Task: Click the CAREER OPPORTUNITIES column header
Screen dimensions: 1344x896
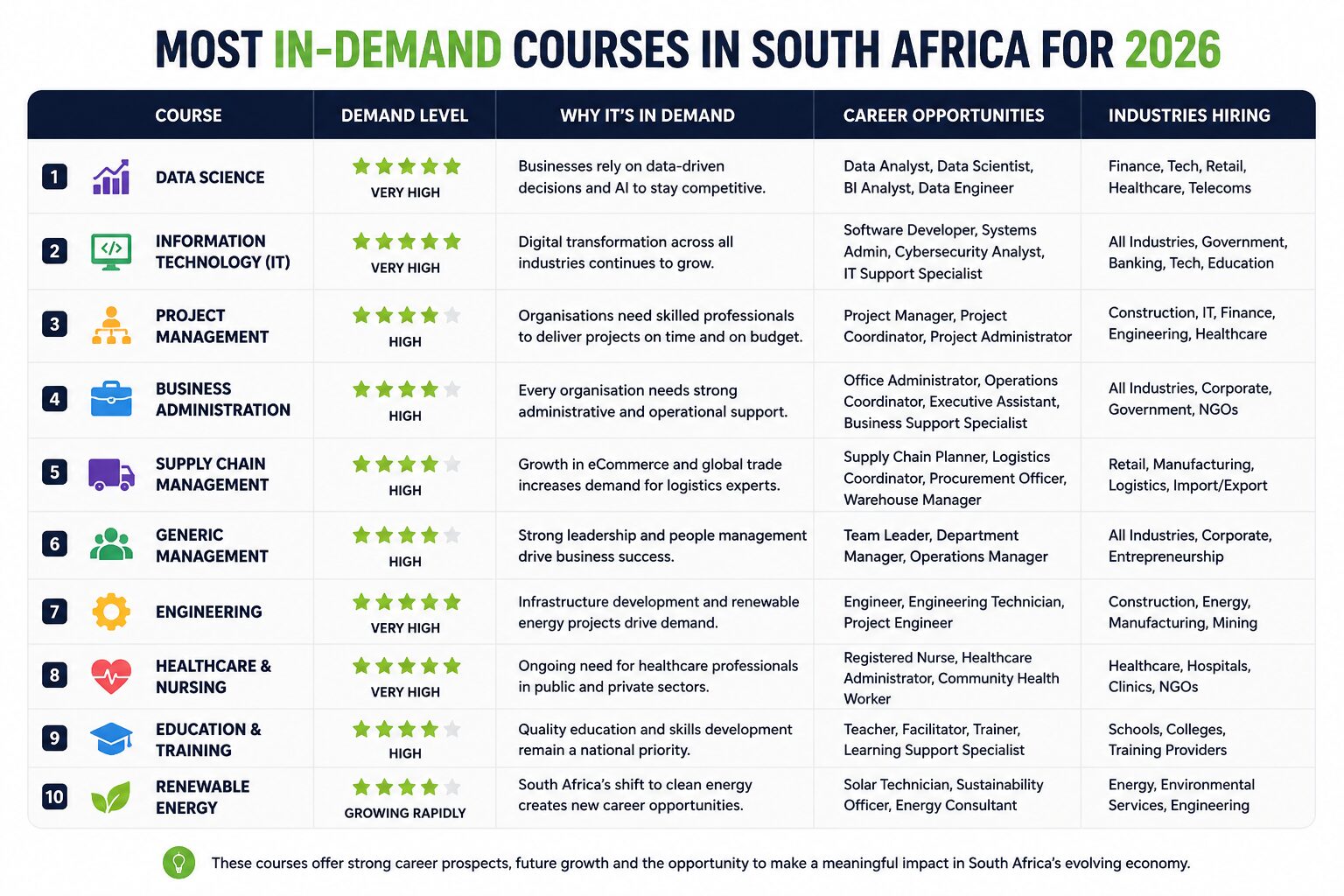Action: click(943, 115)
